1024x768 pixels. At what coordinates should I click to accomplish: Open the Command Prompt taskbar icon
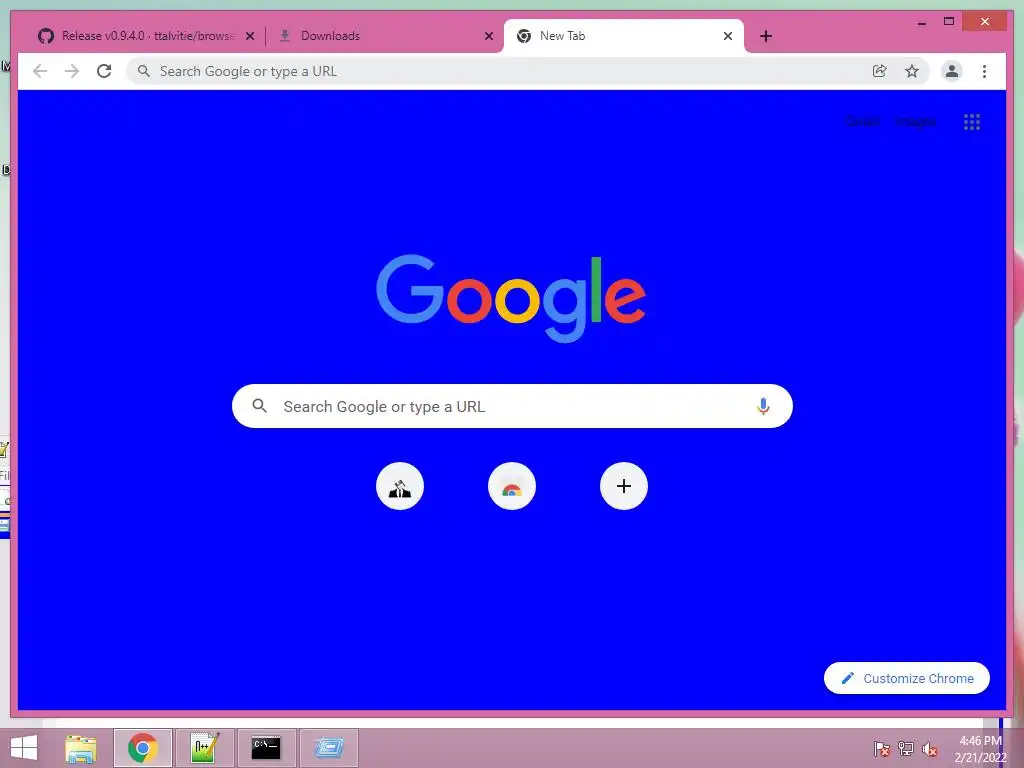pos(266,748)
